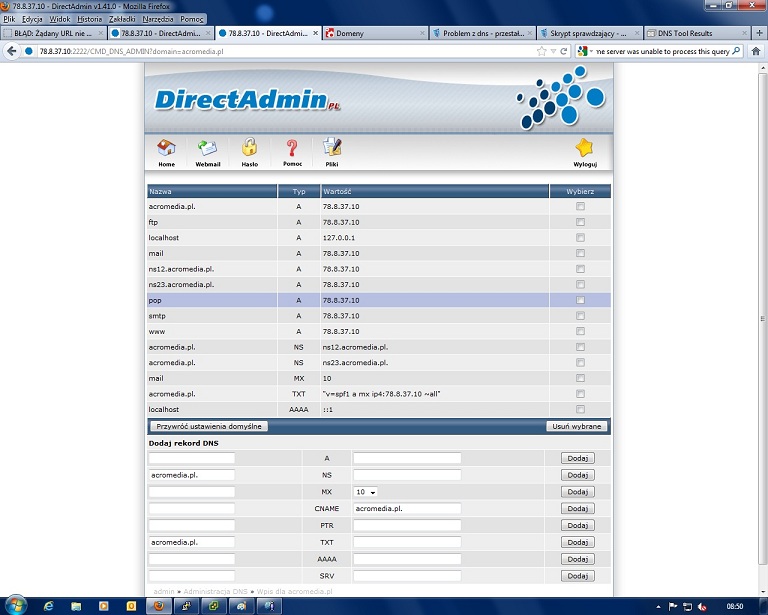Select the TXT spf record checkbox
This screenshot has width=768, height=615.
[x=580, y=394]
